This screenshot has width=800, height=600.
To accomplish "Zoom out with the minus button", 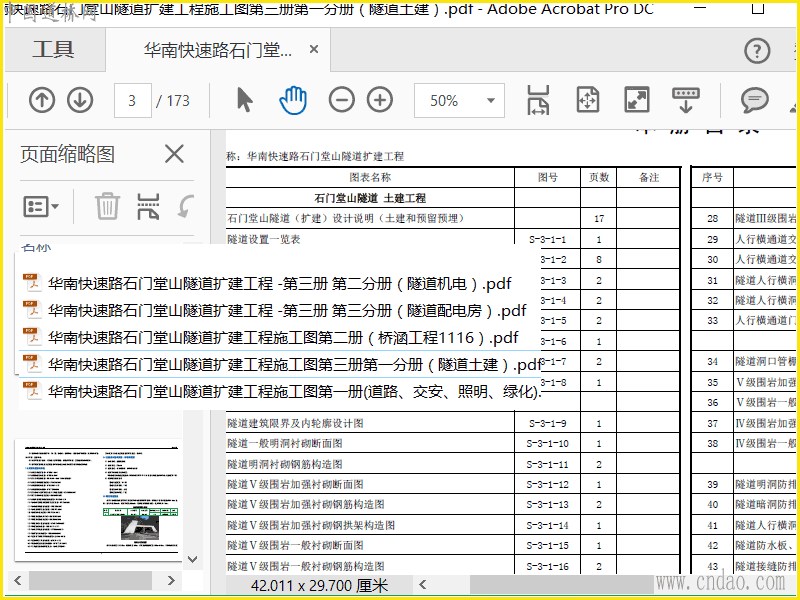I will pyautogui.click(x=341, y=100).
